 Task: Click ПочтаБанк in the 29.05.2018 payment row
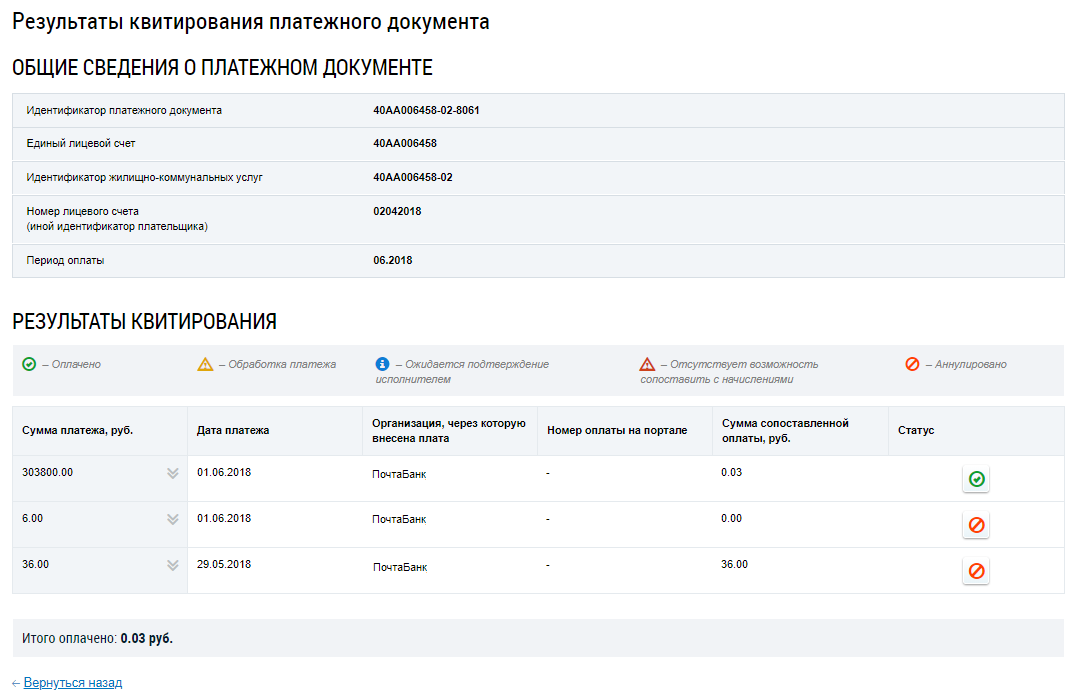399,567
